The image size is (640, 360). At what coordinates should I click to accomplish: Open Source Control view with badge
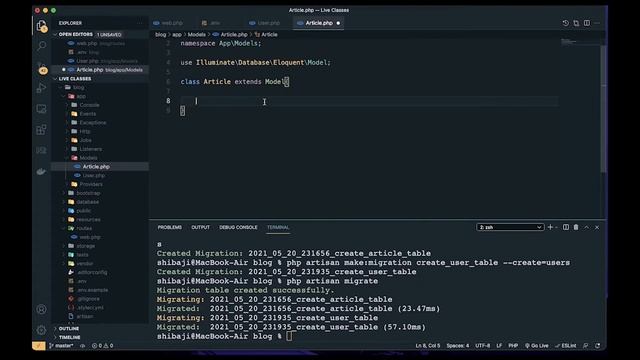coord(41,67)
